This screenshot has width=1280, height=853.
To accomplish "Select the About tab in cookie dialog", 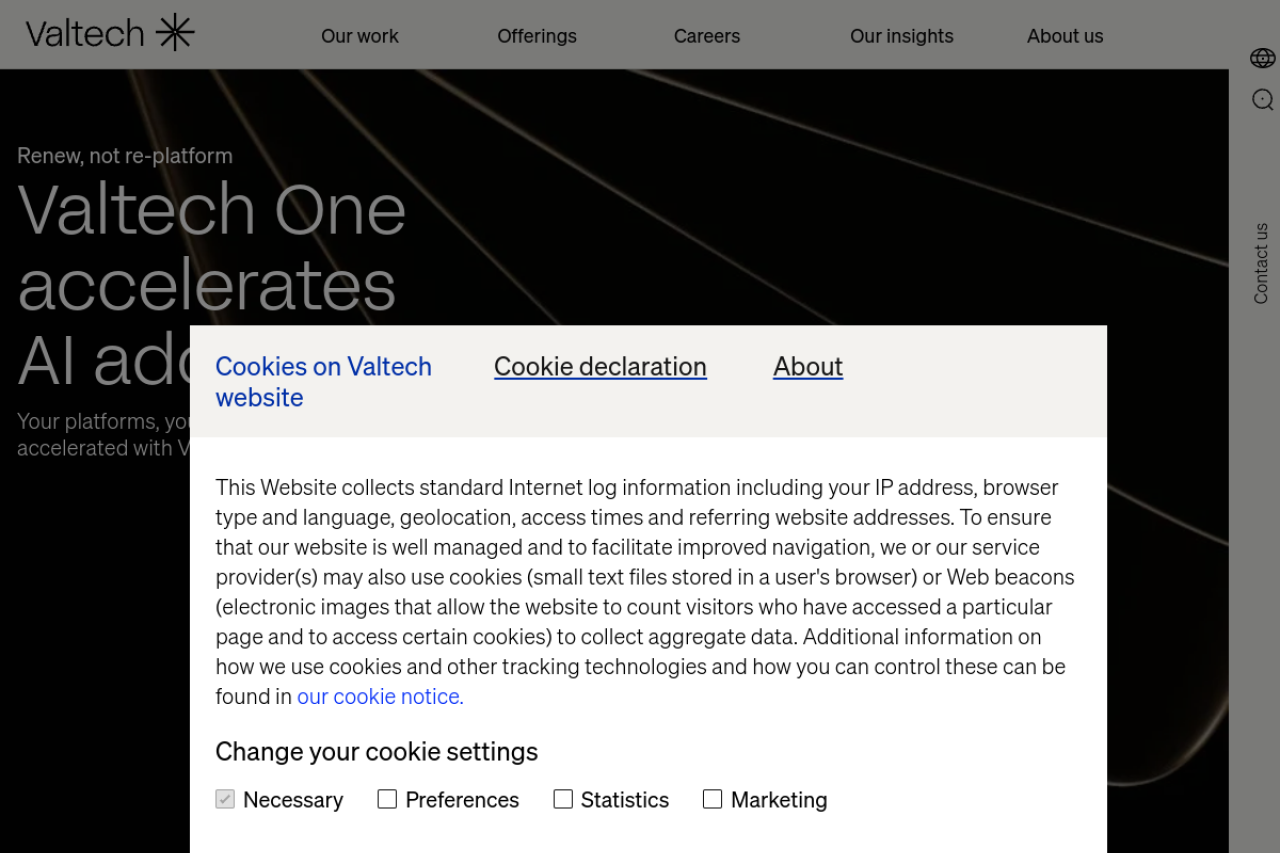I will tap(808, 367).
